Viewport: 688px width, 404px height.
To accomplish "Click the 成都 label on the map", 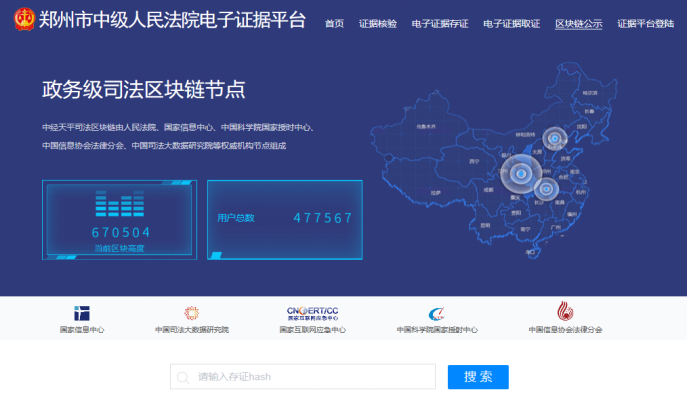I will click(488, 190).
